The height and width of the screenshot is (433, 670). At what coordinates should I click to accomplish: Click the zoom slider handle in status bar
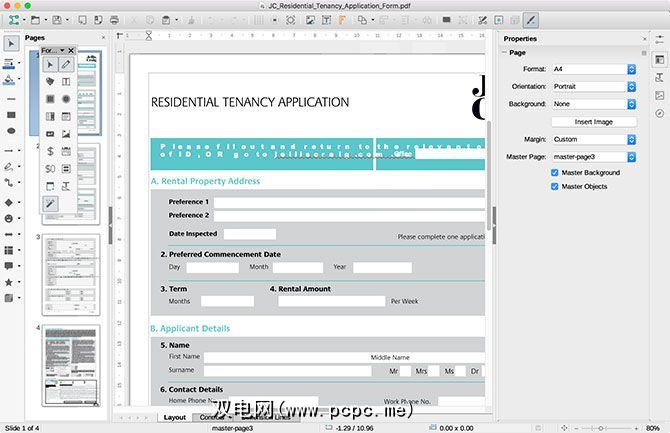tap(601, 428)
